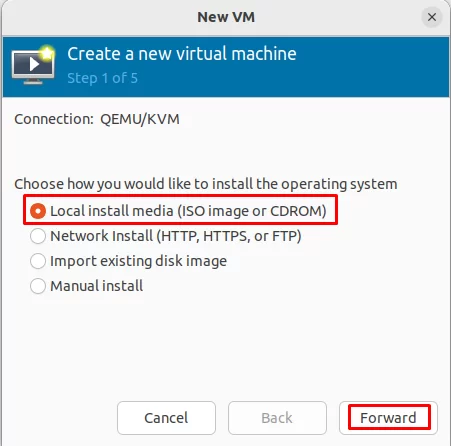Click the disabled Back button

(277, 418)
